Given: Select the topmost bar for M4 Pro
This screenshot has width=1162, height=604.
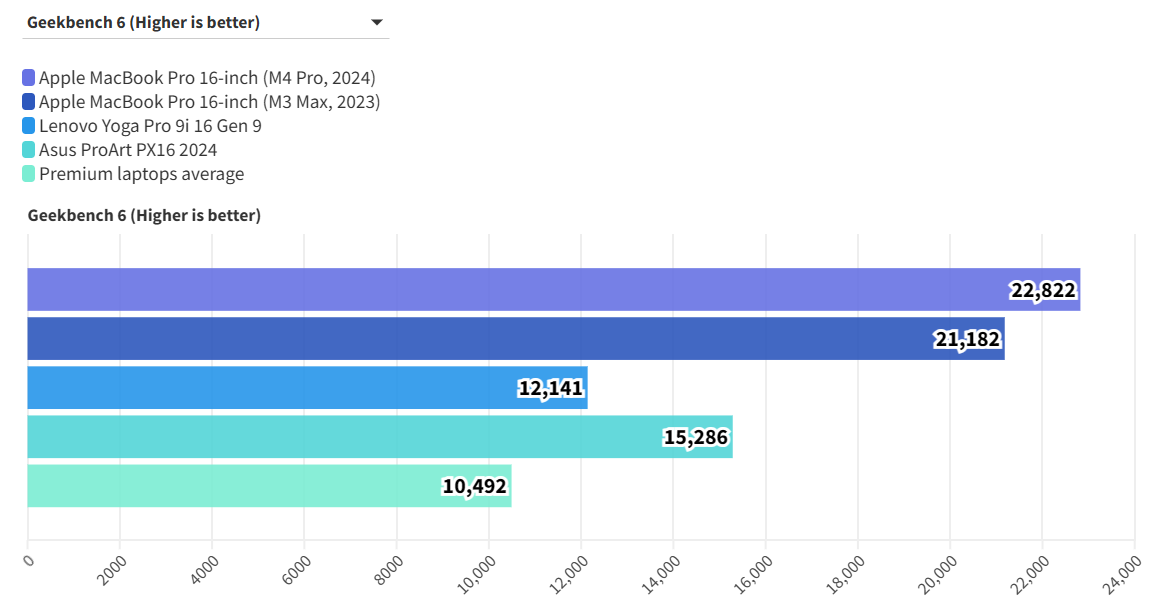Looking at the screenshot, I should (500, 289).
